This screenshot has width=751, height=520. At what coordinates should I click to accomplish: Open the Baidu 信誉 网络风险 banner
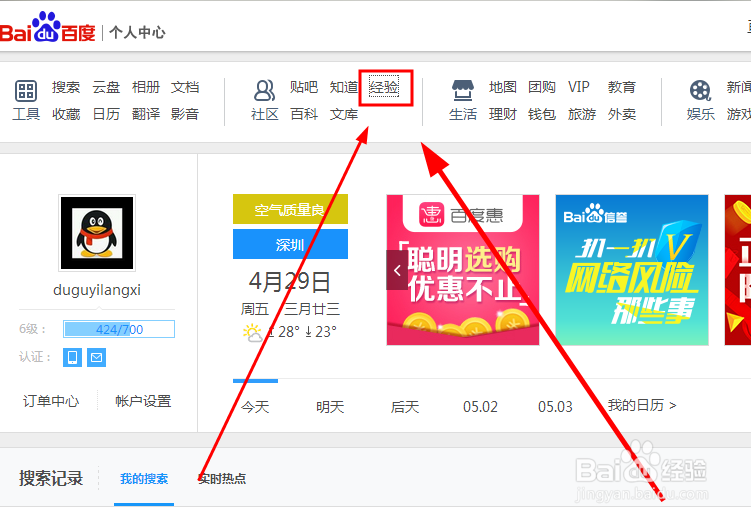tap(632, 270)
